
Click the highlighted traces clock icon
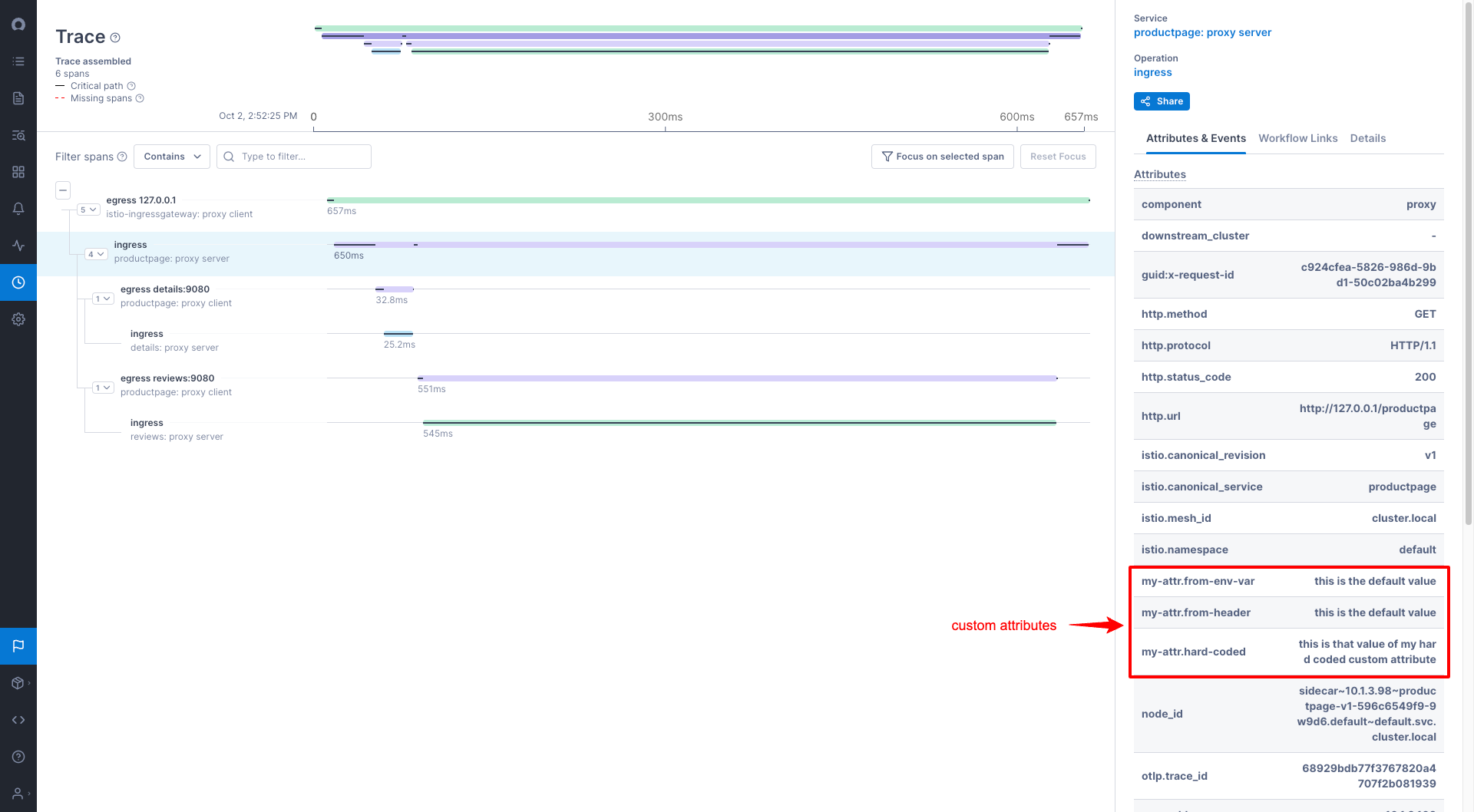18,282
